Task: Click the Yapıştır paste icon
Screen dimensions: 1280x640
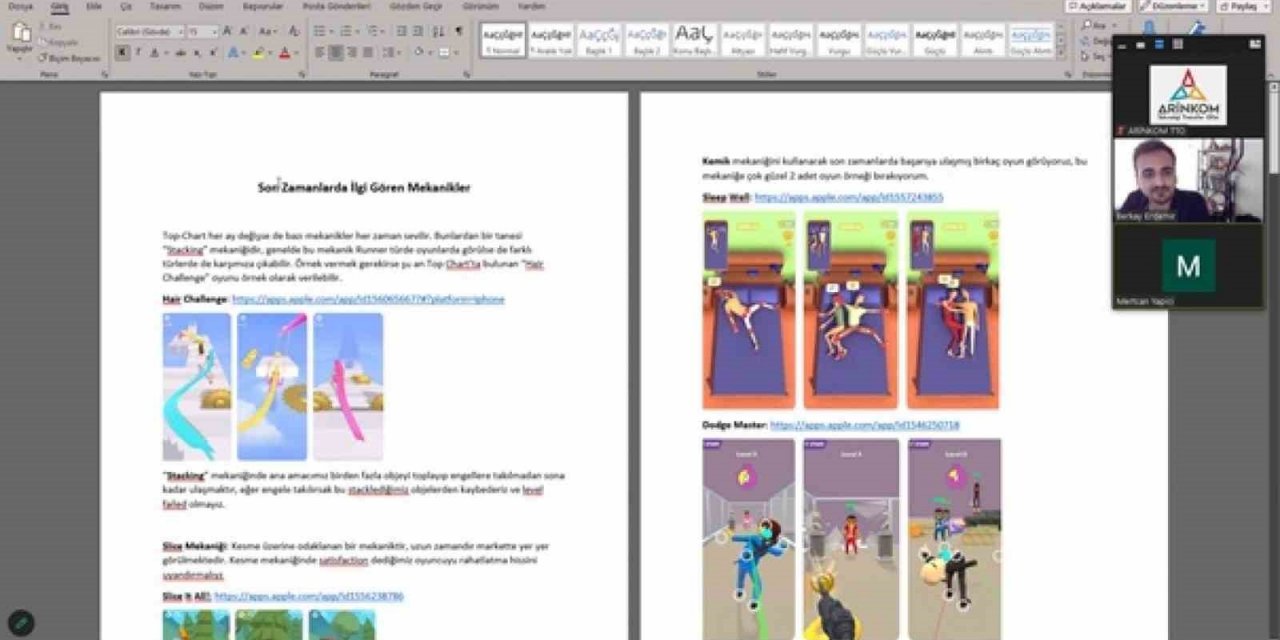Action: tap(20, 36)
